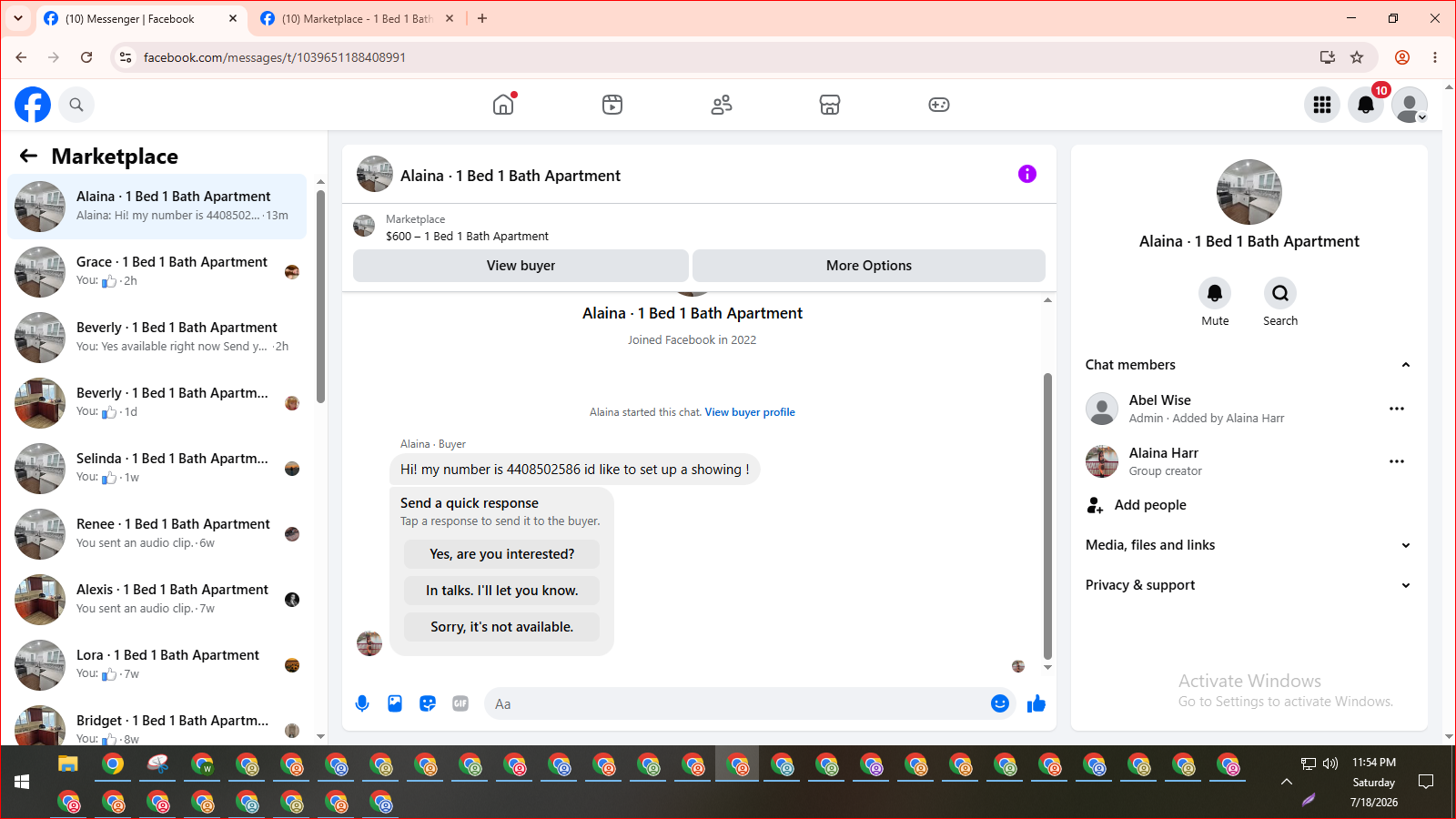This screenshot has height=819, width=1456.
Task: Open the Gaming controller icon
Action: (939, 105)
